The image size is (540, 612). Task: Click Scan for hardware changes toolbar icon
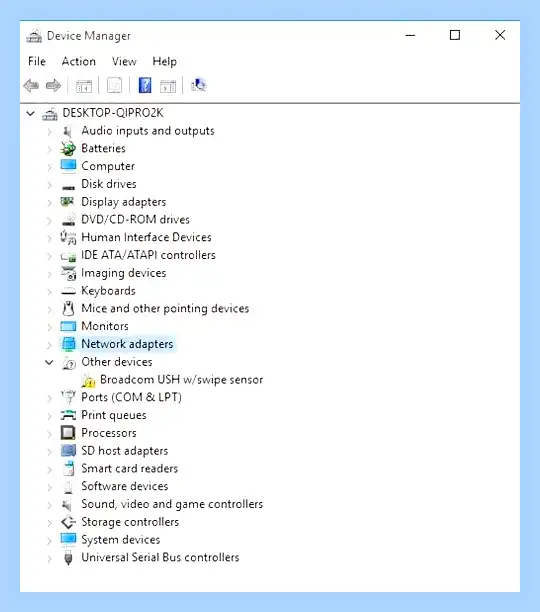199,85
